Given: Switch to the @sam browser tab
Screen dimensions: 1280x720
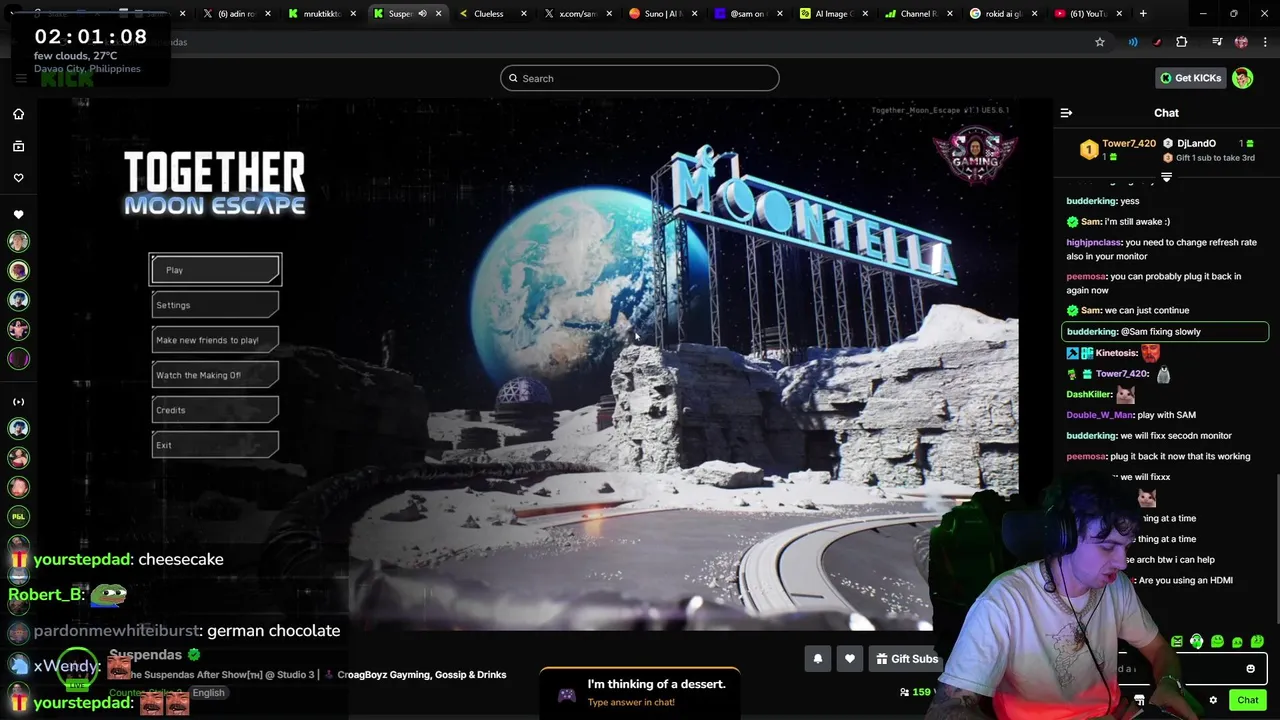Looking at the screenshot, I should (747, 14).
